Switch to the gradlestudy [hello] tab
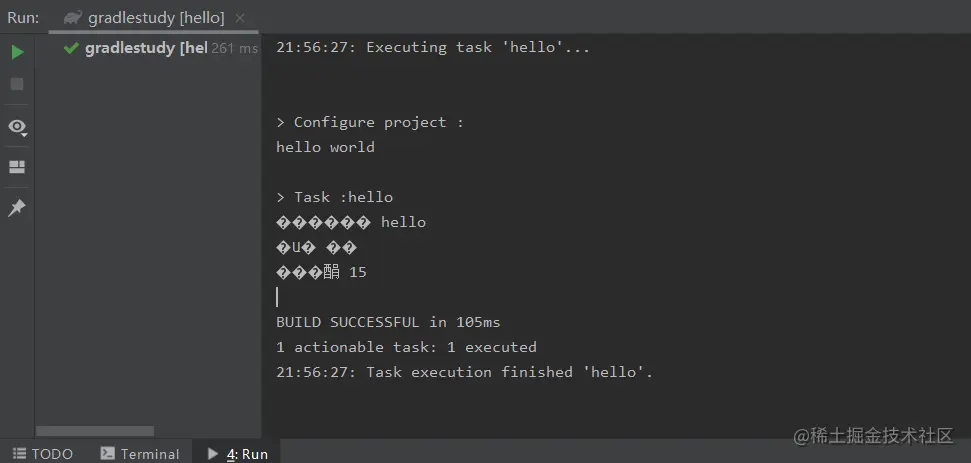The image size is (971, 463). tap(156, 17)
